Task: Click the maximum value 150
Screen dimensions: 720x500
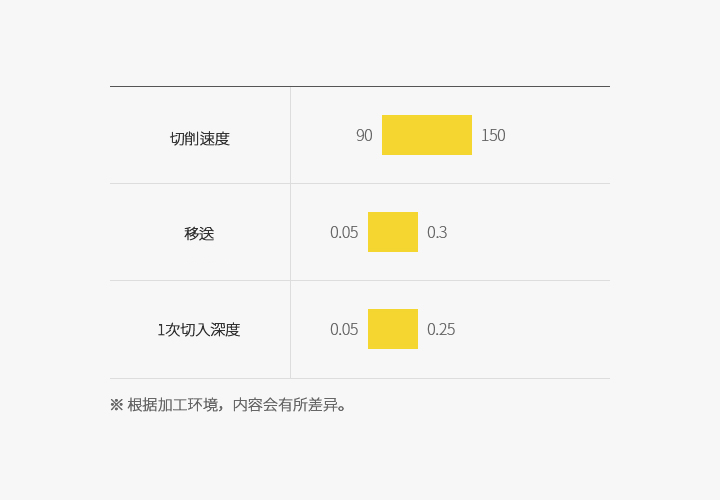Action: 493,136
